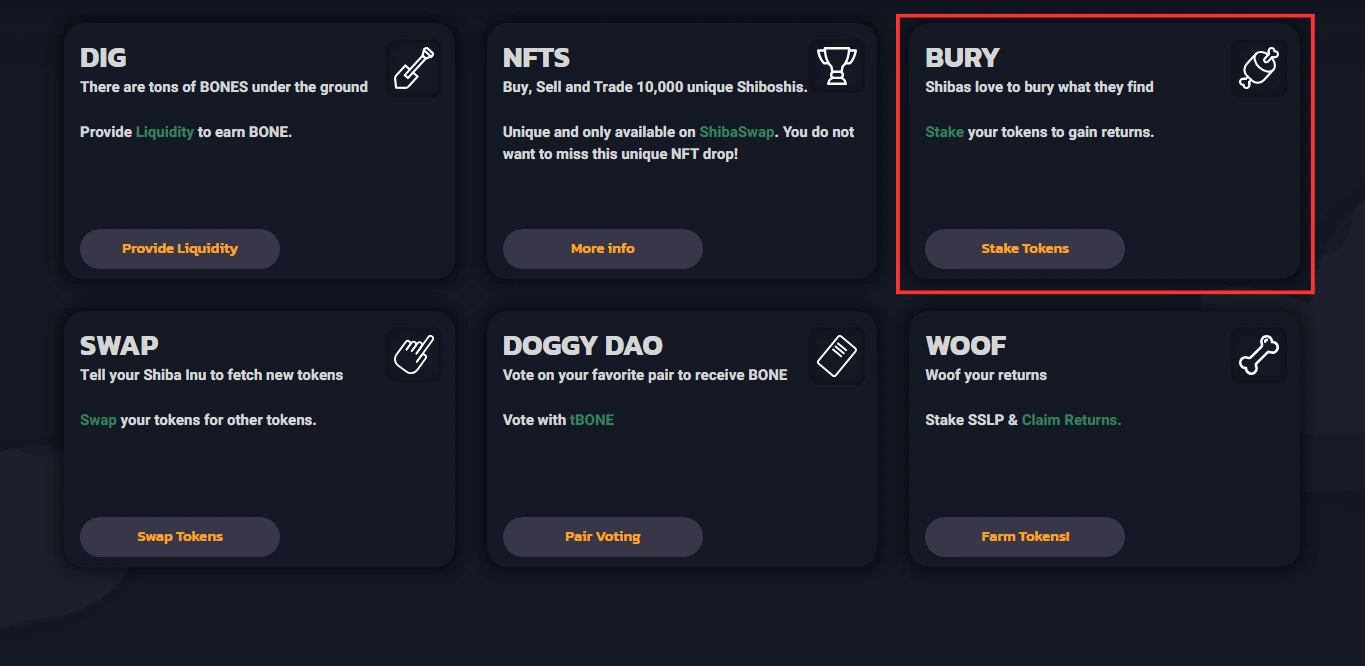Select the BURY card heading

(x=963, y=58)
